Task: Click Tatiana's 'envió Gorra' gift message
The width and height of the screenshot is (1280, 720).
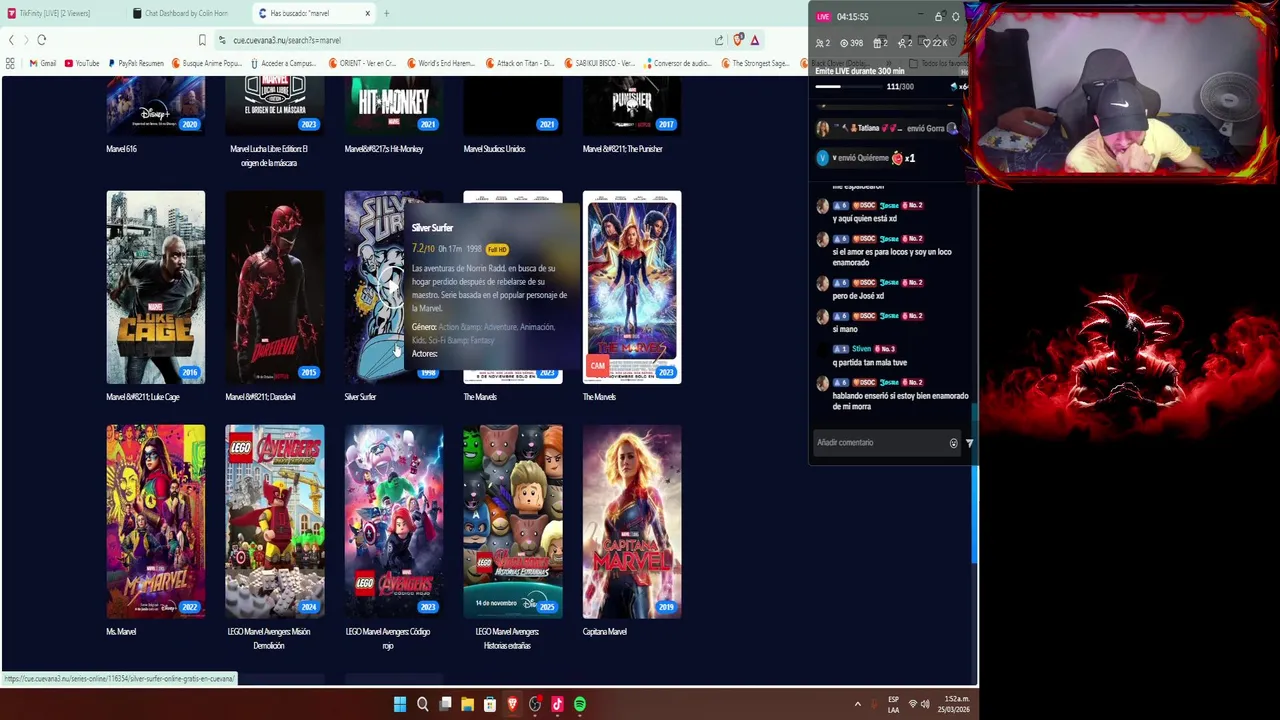Action: click(887, 129)
